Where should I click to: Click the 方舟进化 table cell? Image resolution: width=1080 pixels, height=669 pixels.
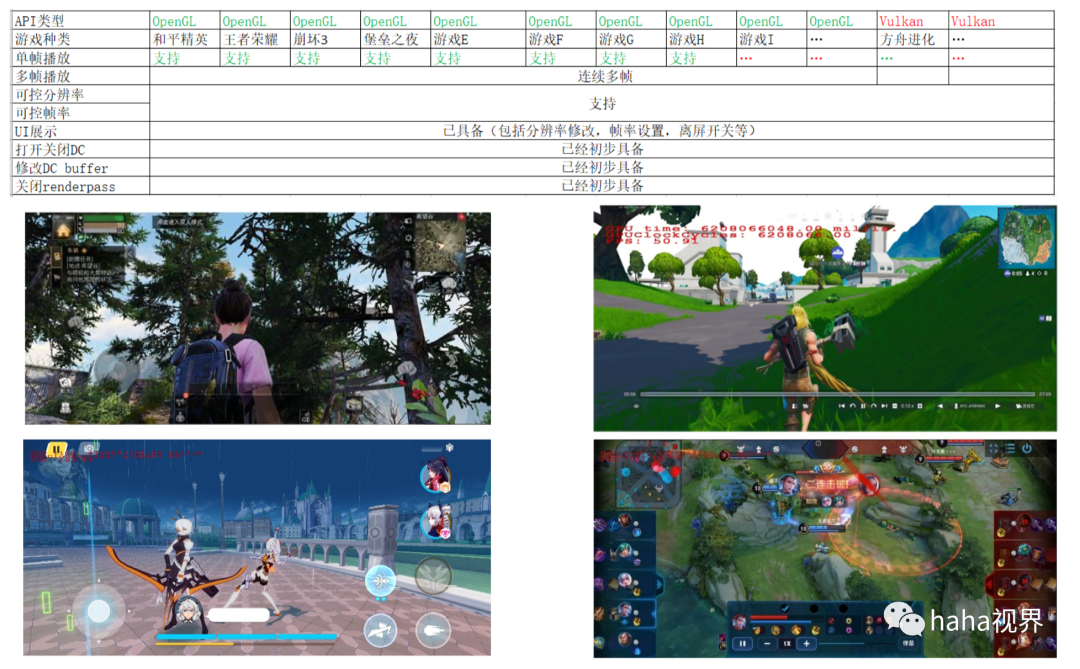point(913,39)
